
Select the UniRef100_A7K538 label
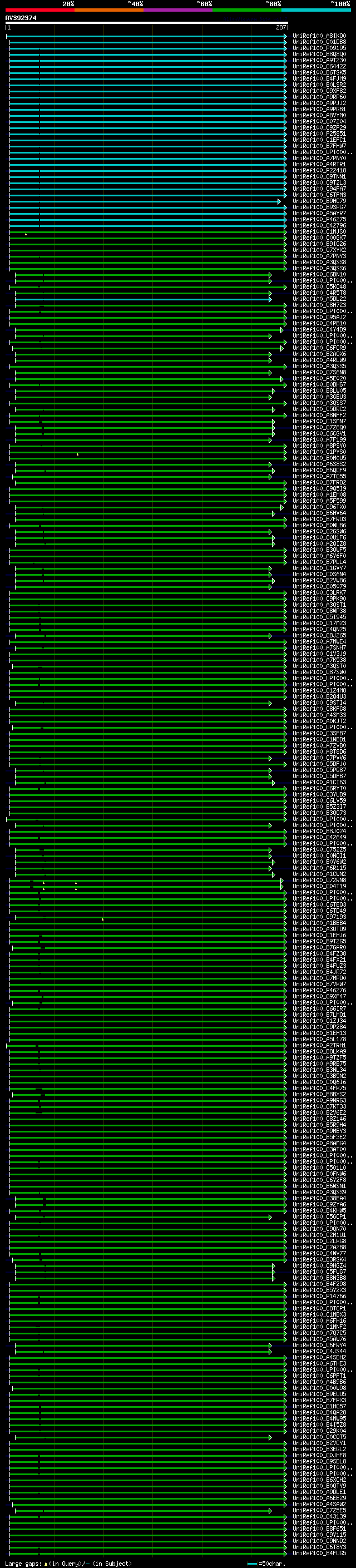[x=319, y=660]
